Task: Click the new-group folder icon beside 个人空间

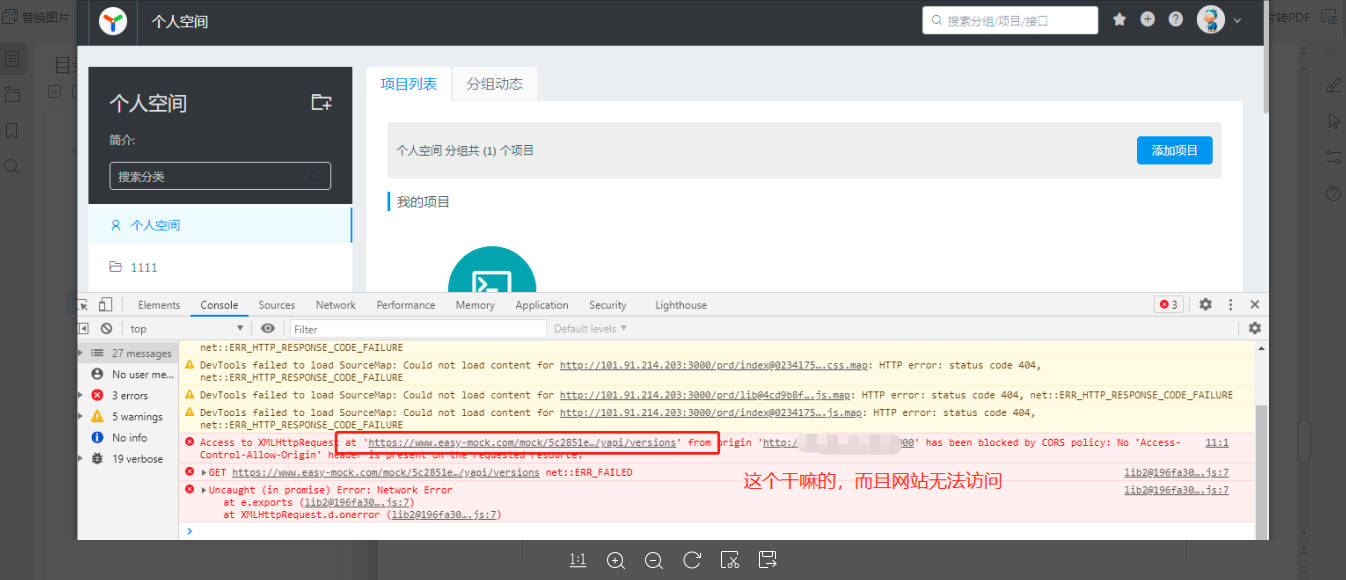Action: (x=322, y=102)
